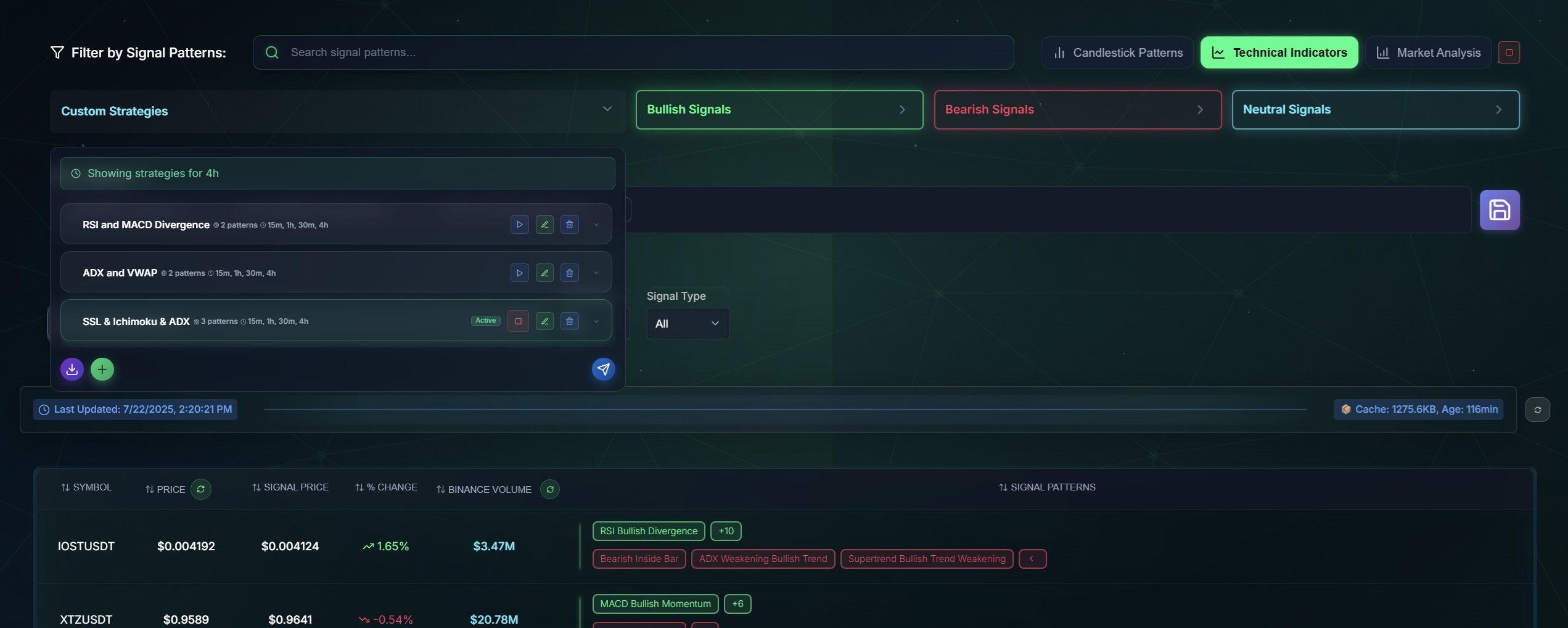Edit the SSL & Ichimoku & ADX strategy
1568x628 pixels.
(x=544, y=321)
